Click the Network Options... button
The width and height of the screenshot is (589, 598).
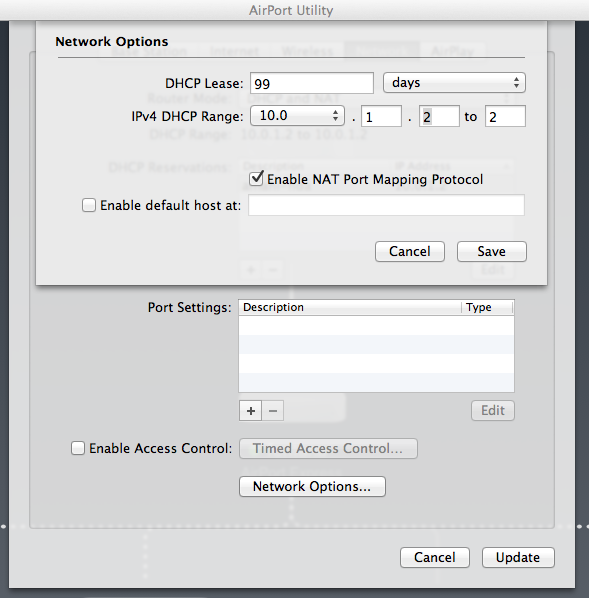pyautogui.click(x=312, y=487)
